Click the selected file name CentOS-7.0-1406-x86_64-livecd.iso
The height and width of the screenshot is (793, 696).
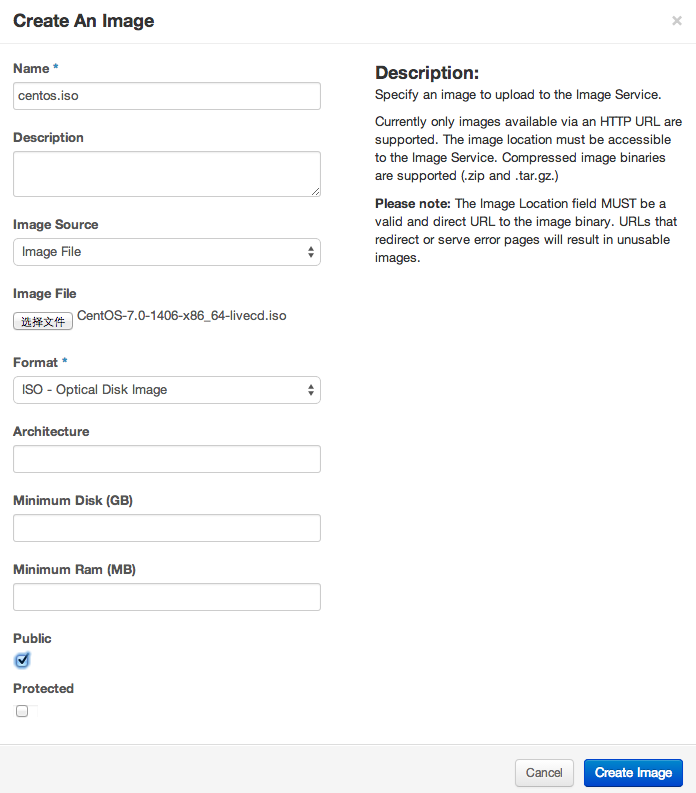(x=182, y=316)
